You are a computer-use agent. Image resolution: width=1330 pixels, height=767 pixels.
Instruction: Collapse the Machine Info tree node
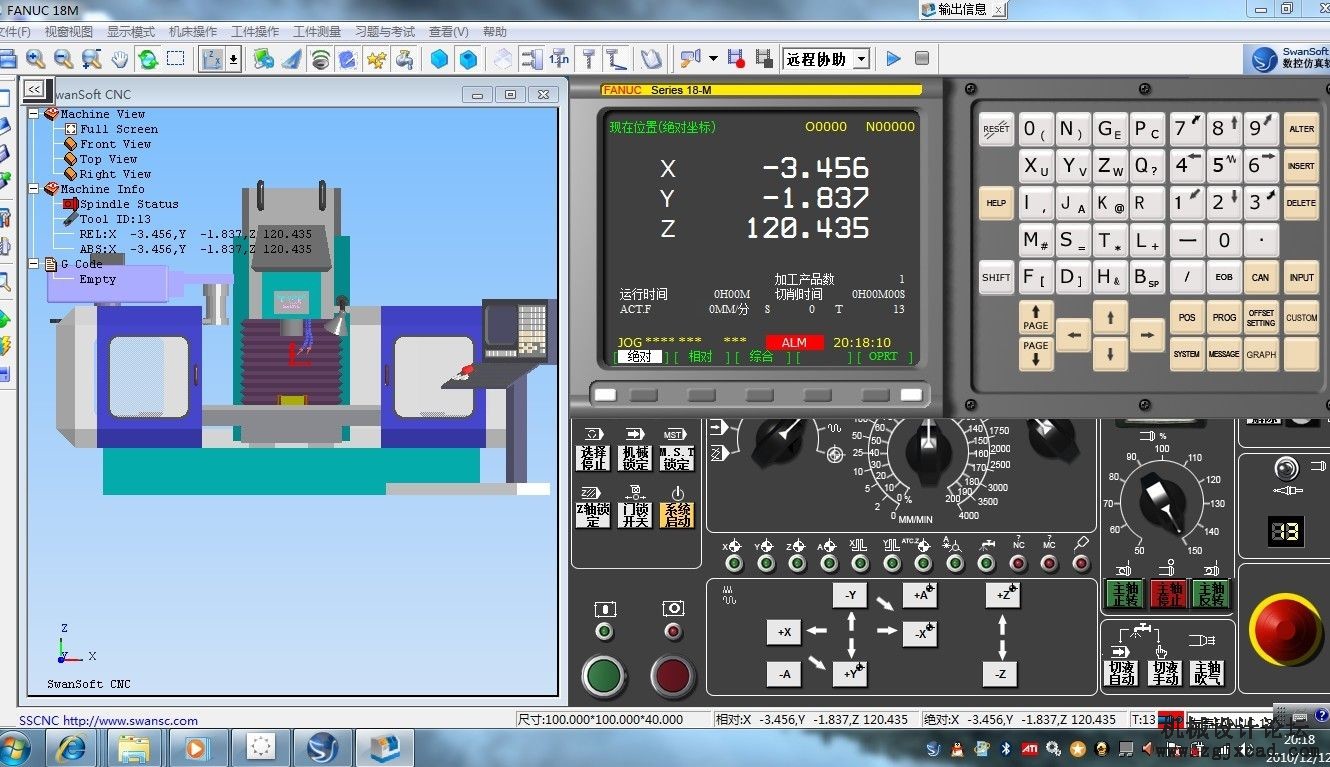click(34, 189)
